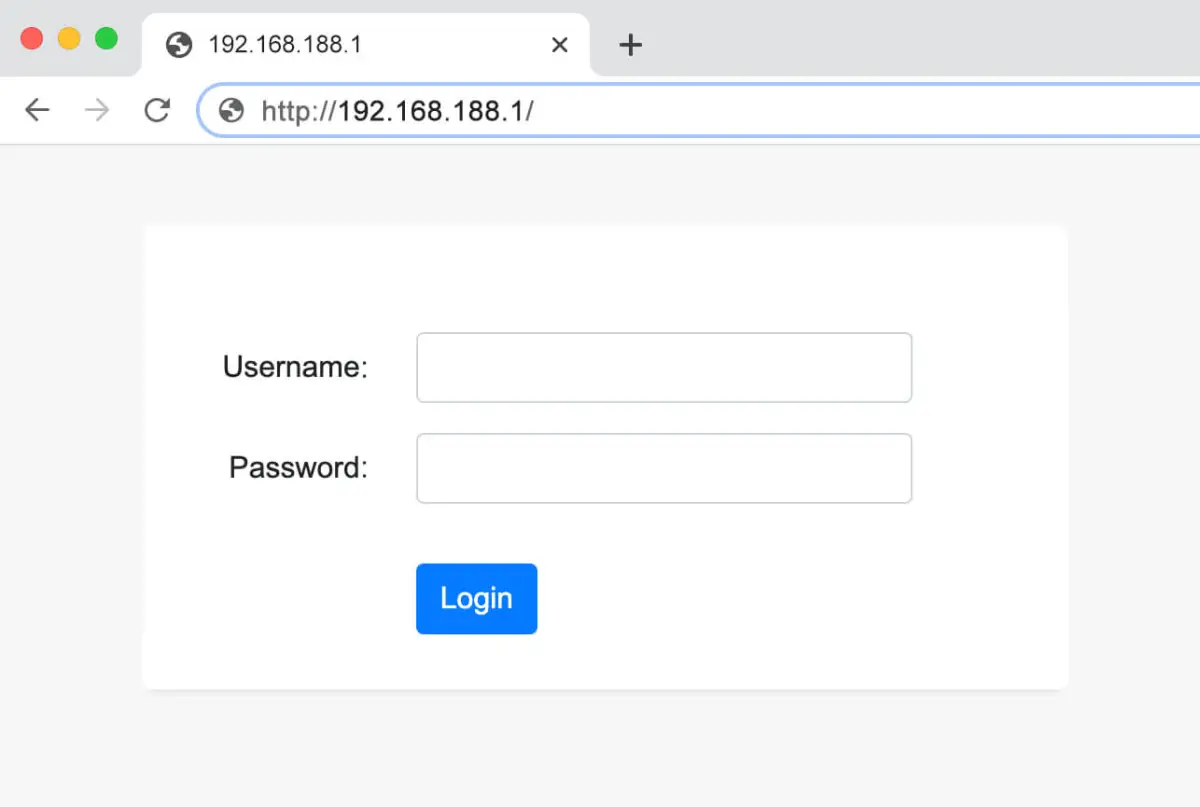Screen dimensions: 1200x807
Task: Focus the address bar URL text
Action: tap(398, 110)
